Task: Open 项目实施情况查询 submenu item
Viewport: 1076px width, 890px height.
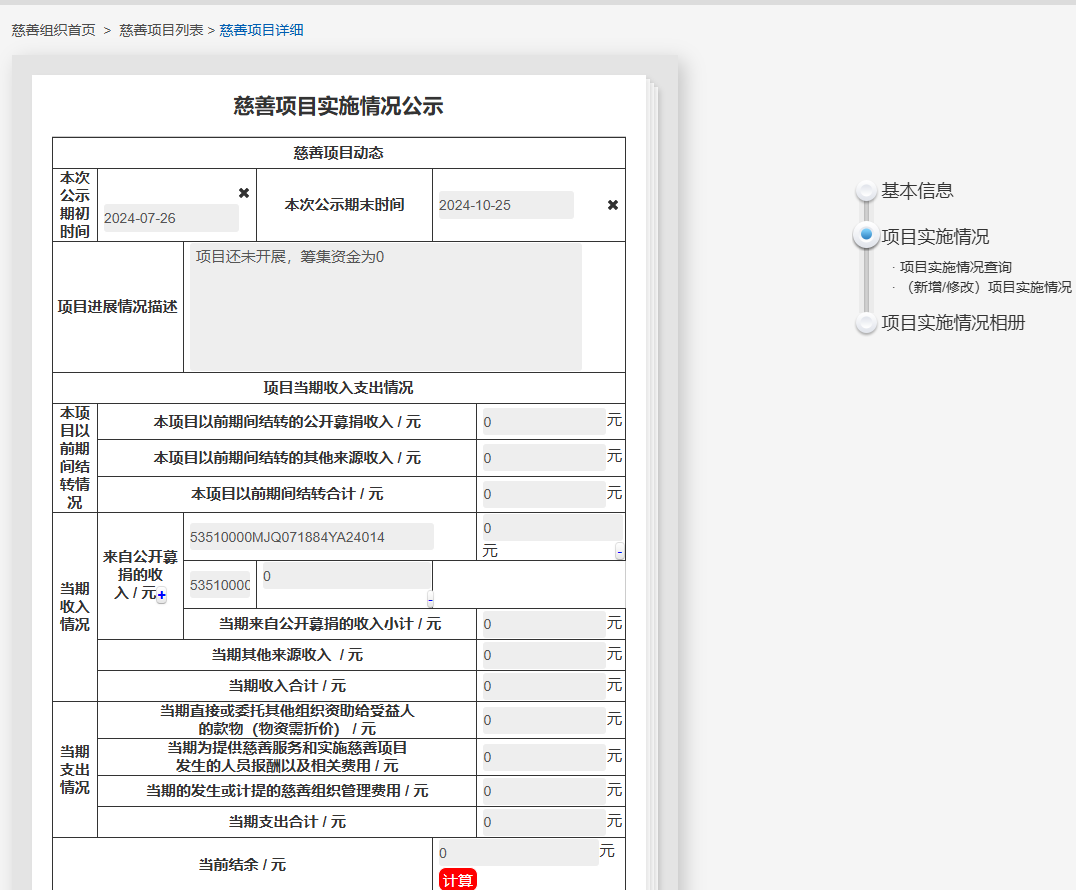Action: coord(955,267)
